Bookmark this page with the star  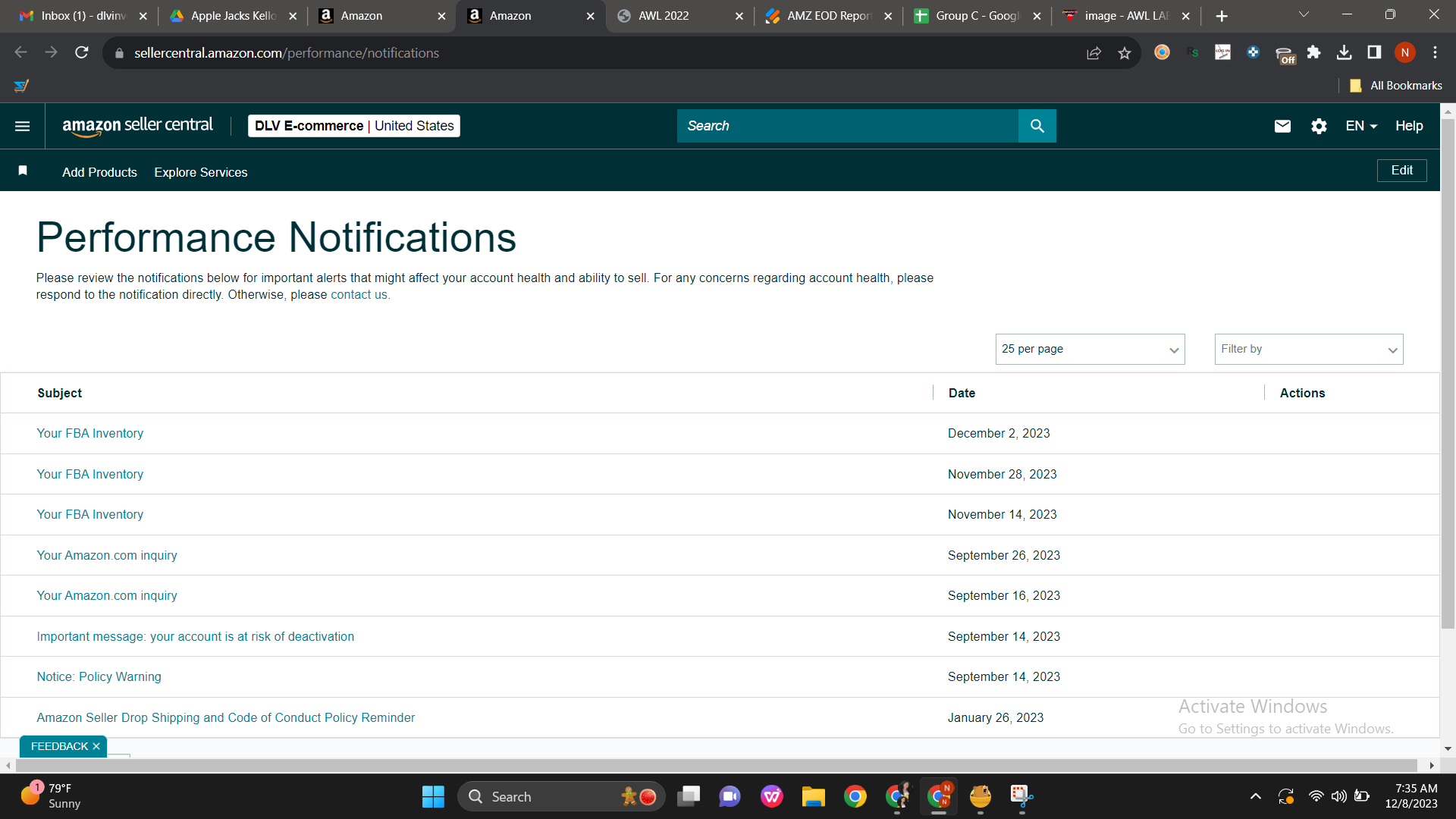pyautogui.click(x=1125, y=53)
